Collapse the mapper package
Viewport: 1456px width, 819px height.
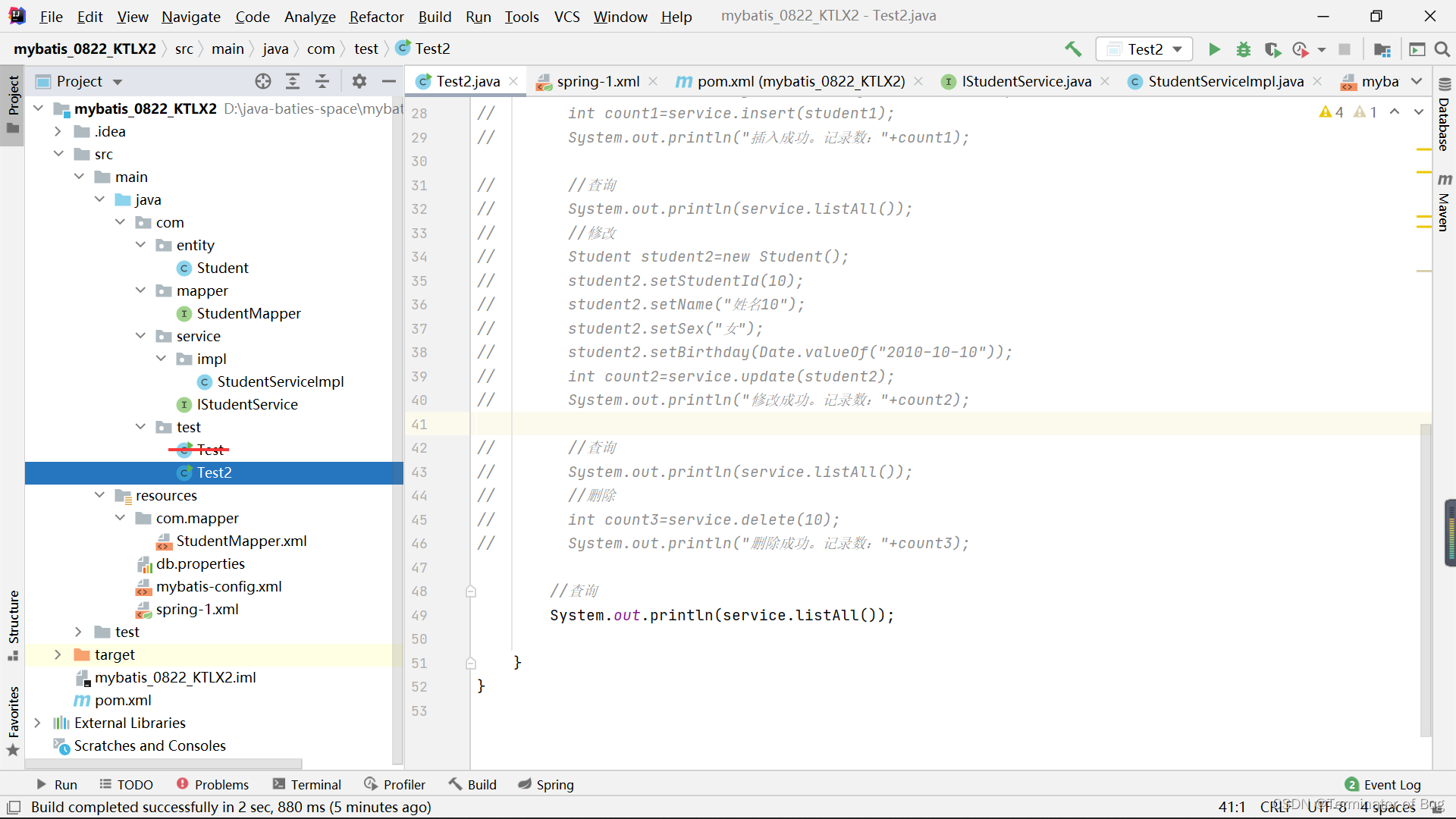[140, 290]
